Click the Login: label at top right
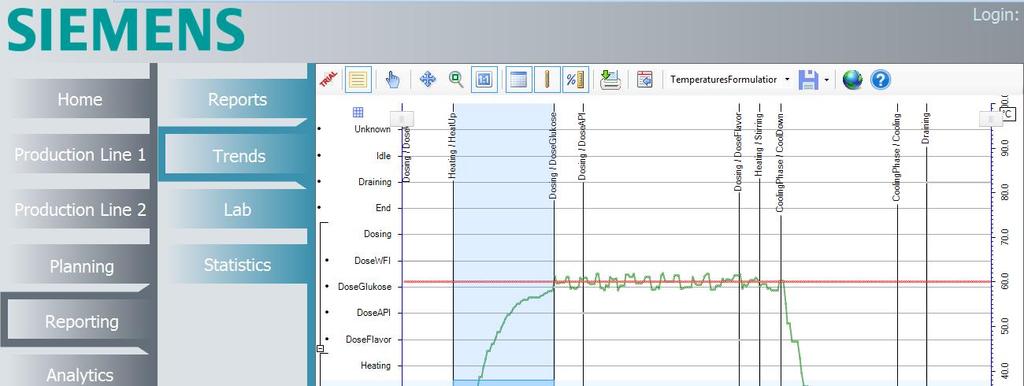 [995, 14]
